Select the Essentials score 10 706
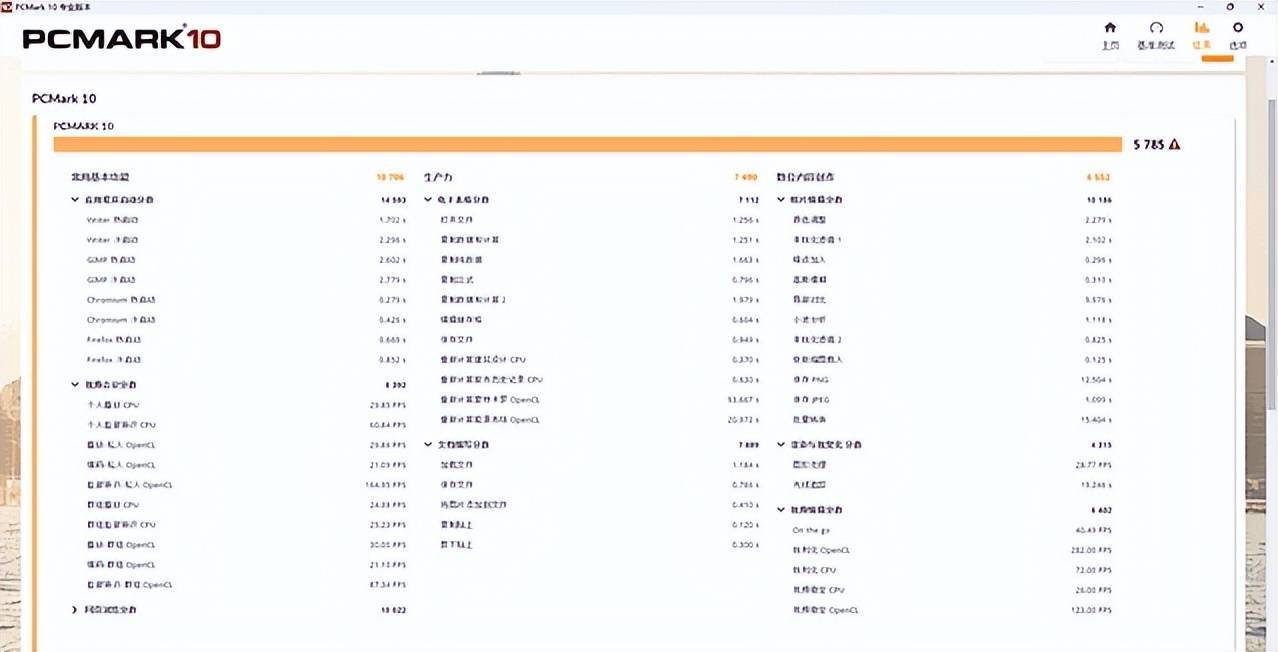The width and height of the screenshot is (1278, 652). click(x=391, y=177)
